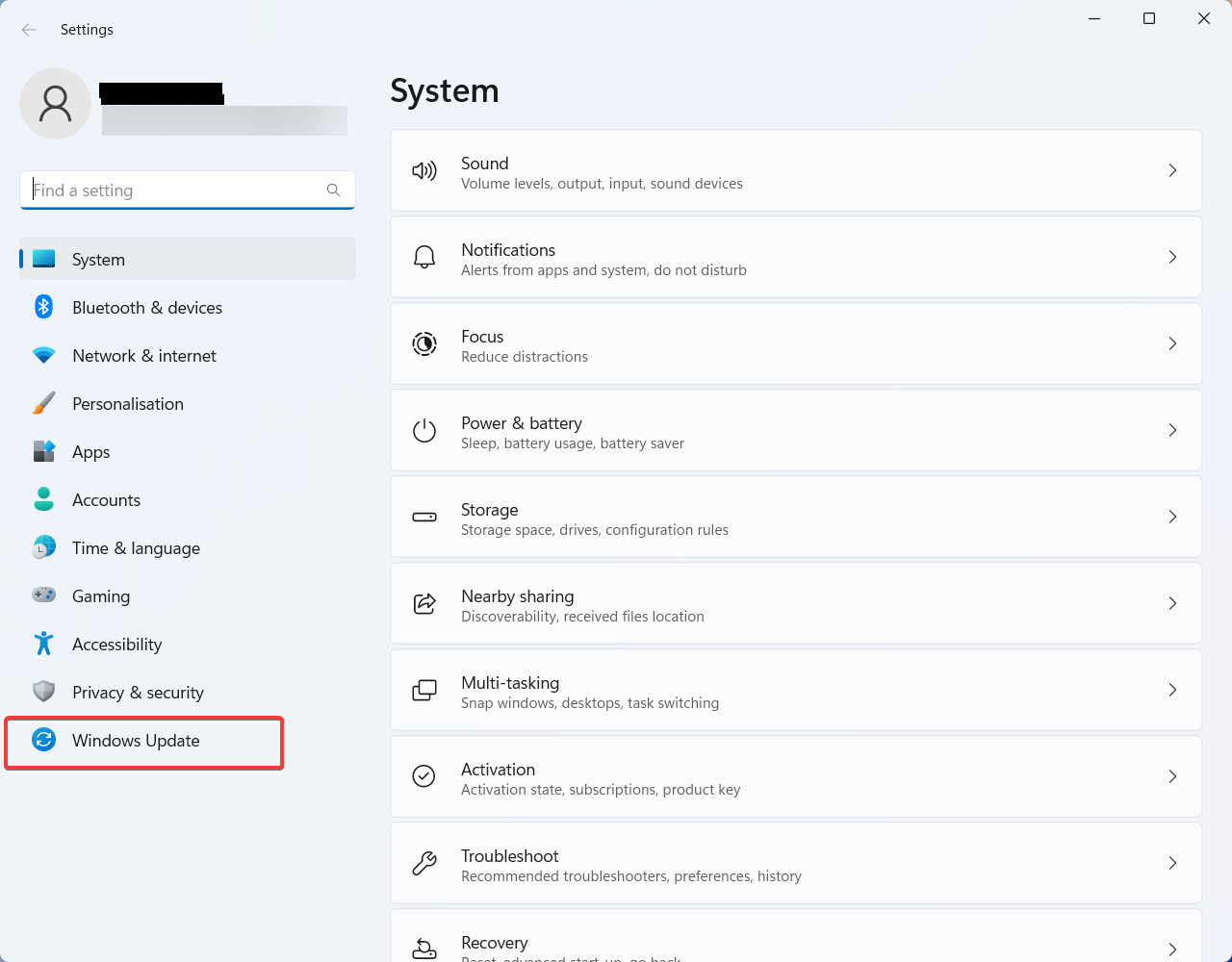Click 'Activation state, subscriptions, product key'
1232x962 pixels.
[x=601, y=790]
